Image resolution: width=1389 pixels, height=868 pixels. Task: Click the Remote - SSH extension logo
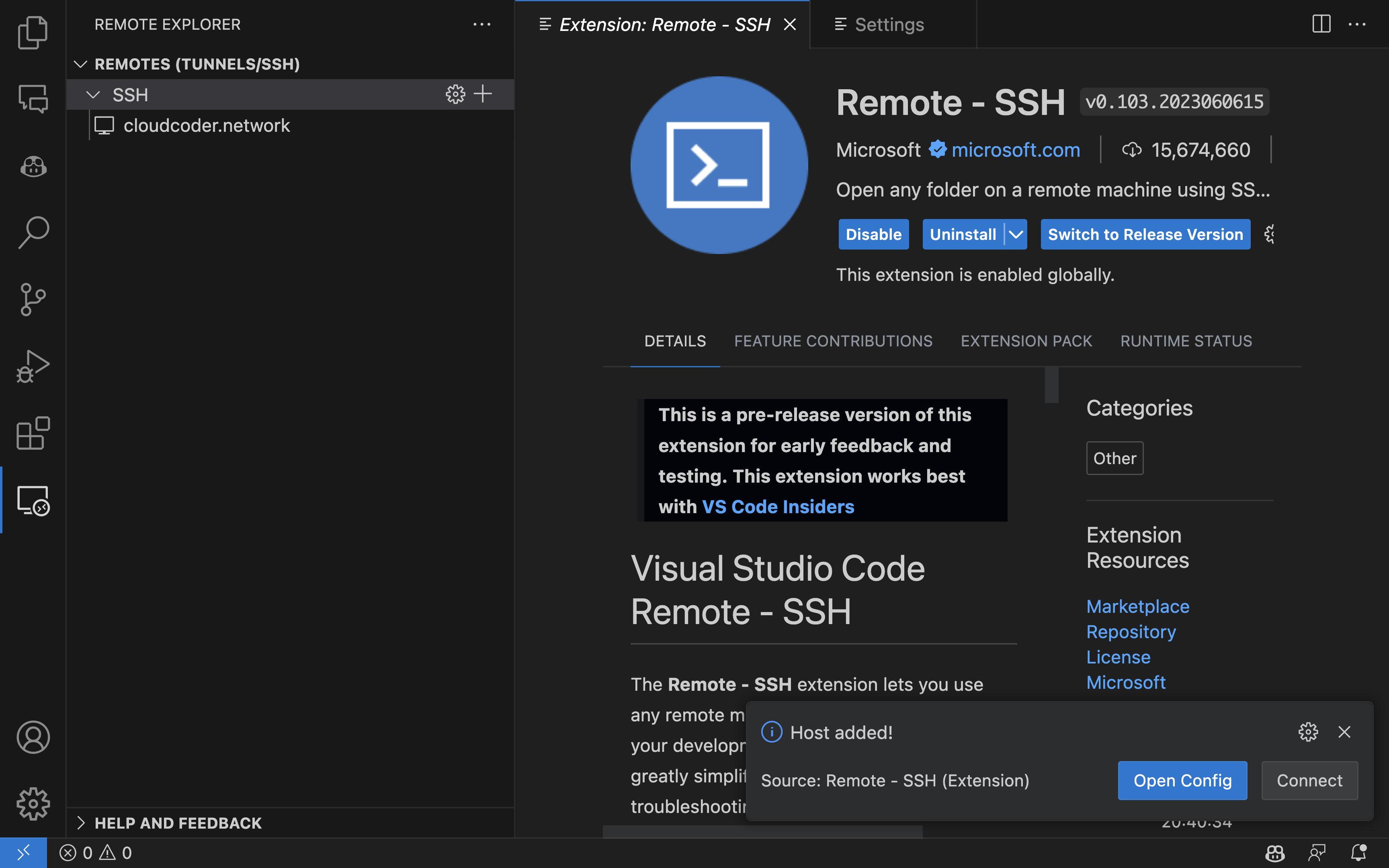pos(719,165)
